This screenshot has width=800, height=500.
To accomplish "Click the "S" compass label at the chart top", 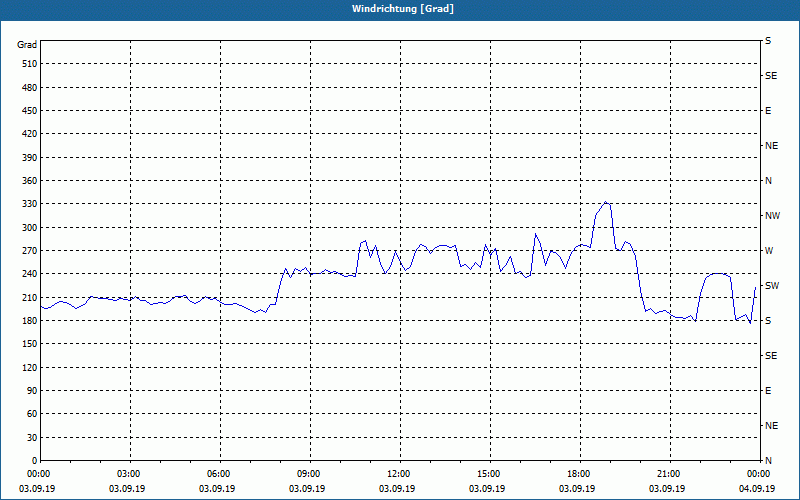I will point(768,41).
